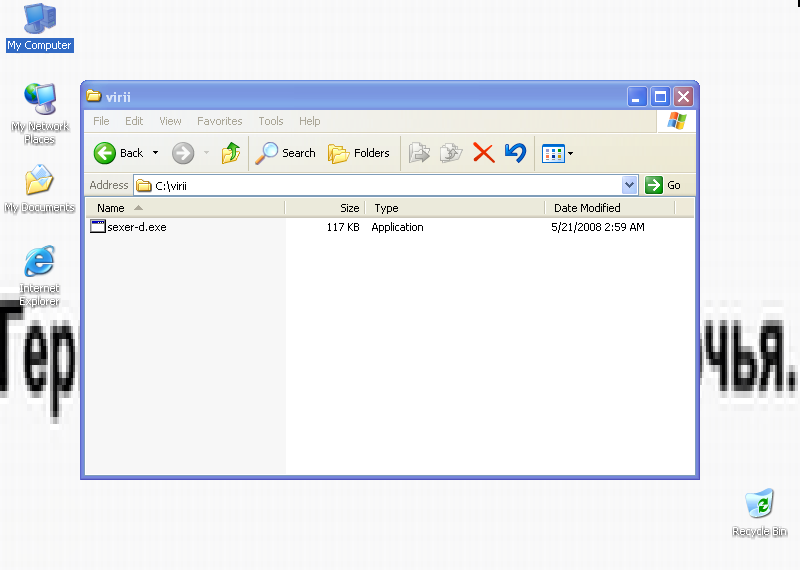The width and height of the screenshot is (800, 570).
Task: Click the grayed Forward arrow button
Action: pyautogui.click(x=183, y=153)
